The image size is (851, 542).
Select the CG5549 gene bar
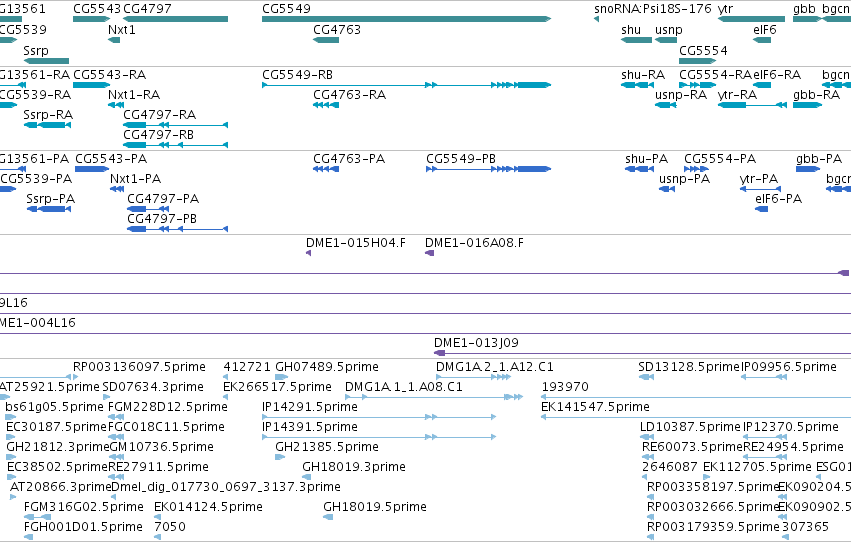(x=406, y=19)
